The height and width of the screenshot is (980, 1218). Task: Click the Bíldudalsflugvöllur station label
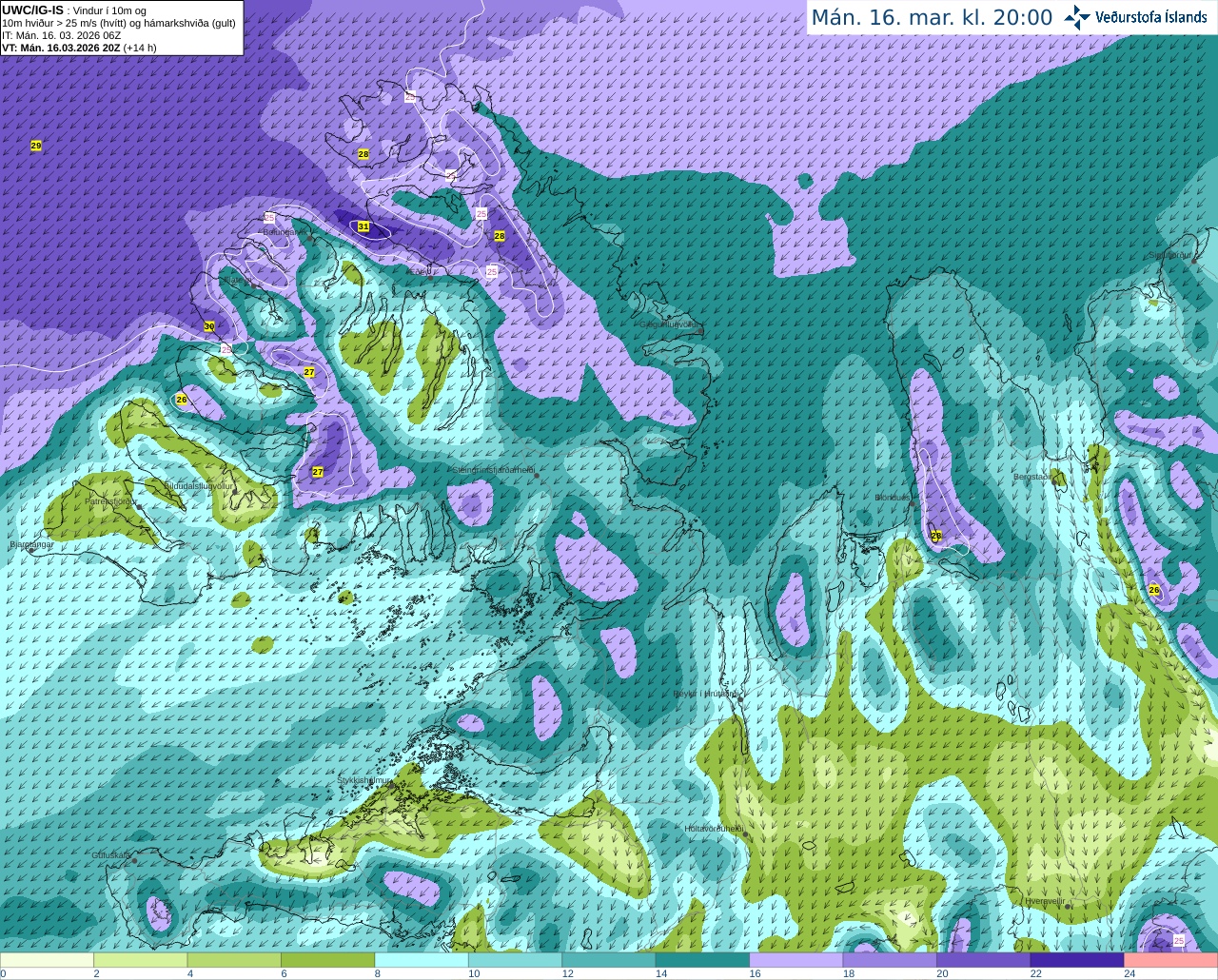199,485
